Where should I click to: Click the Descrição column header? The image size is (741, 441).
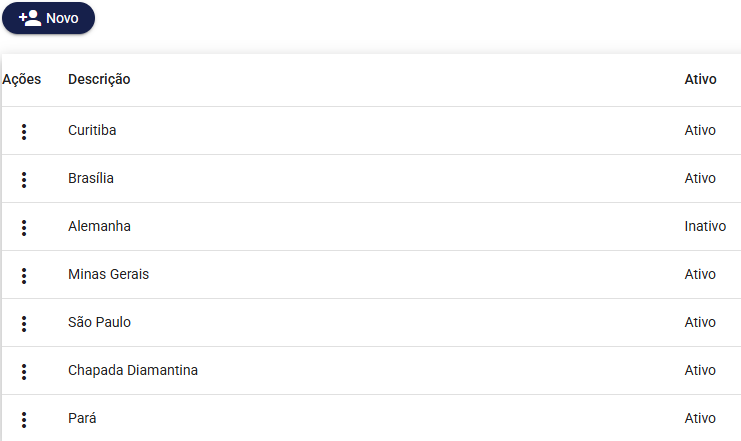[99, 79]
